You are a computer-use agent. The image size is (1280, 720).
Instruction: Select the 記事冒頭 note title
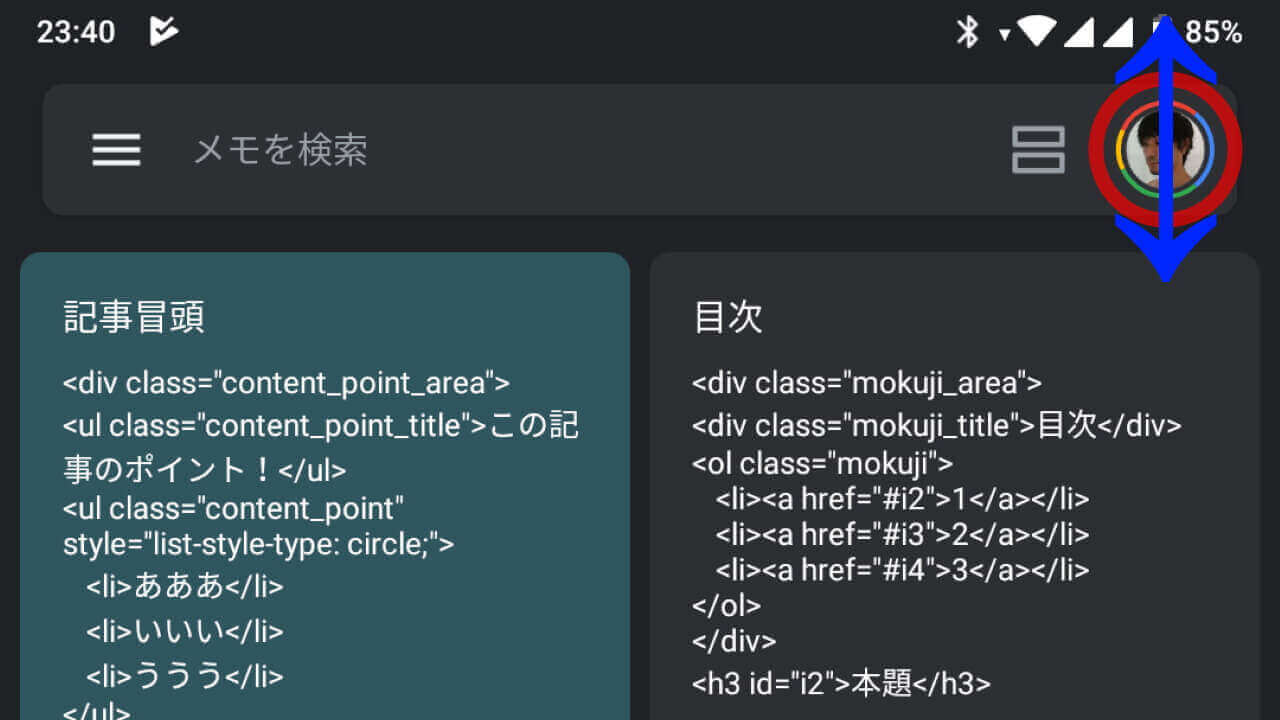134,317
